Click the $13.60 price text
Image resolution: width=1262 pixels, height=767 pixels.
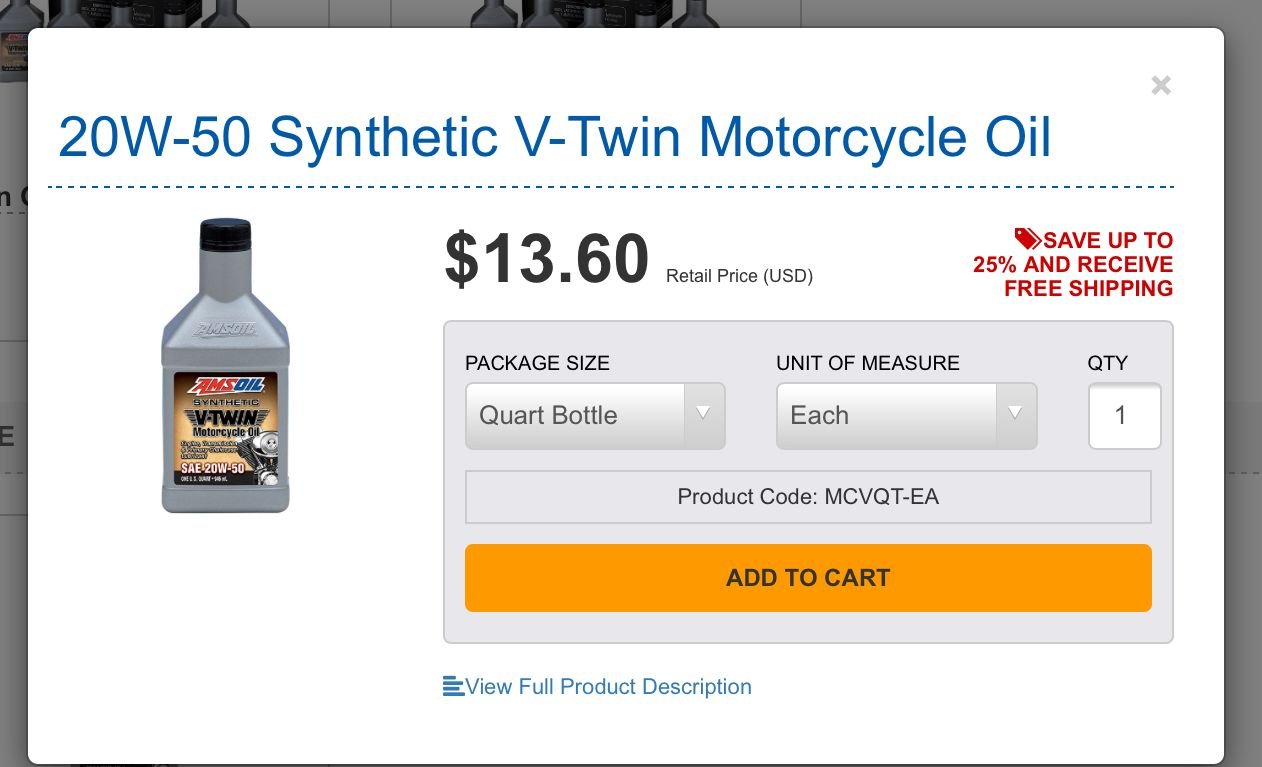click(x=547, y=259)
